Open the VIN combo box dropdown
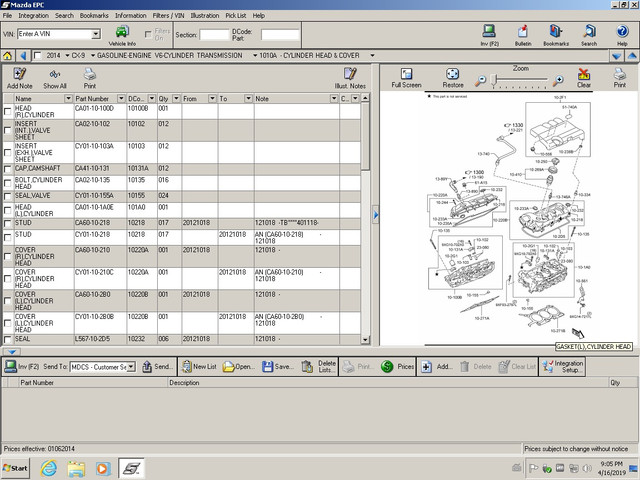This screenshot has height=480, width=640. [96, 34]
